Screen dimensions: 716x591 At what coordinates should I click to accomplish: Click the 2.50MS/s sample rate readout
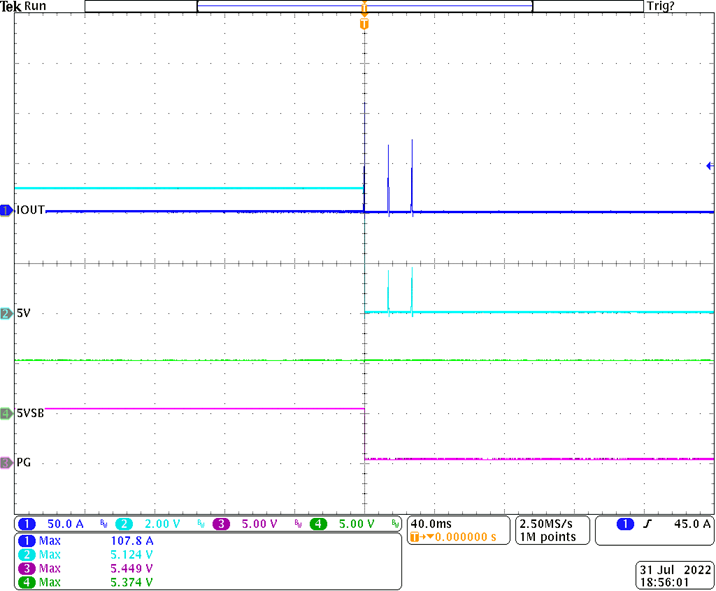pos(546,524)
